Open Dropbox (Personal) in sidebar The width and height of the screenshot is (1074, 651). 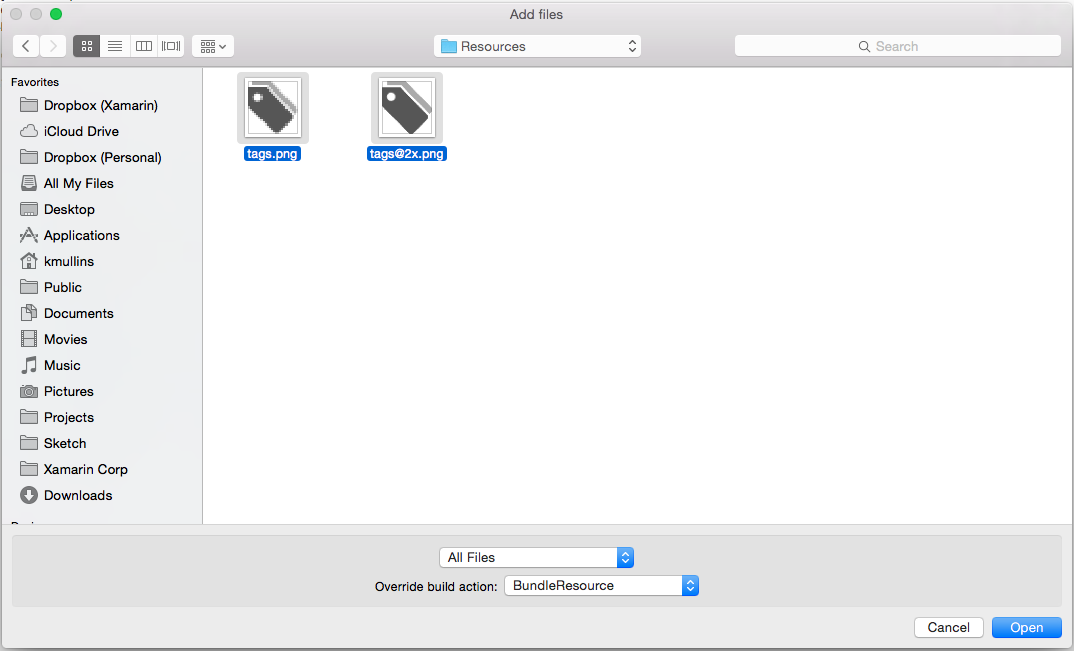[101, 157]
